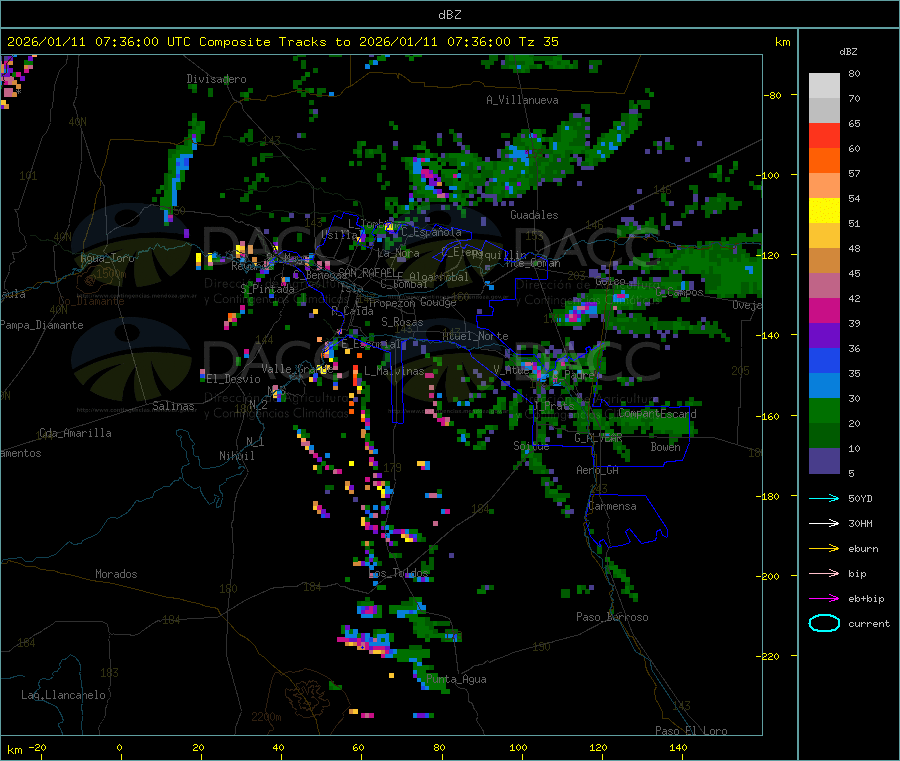This screenshot has width=900, height=761.
Task: Pick the 5 dBZ purple-gray swatch
Action: [x=824, y=461]
